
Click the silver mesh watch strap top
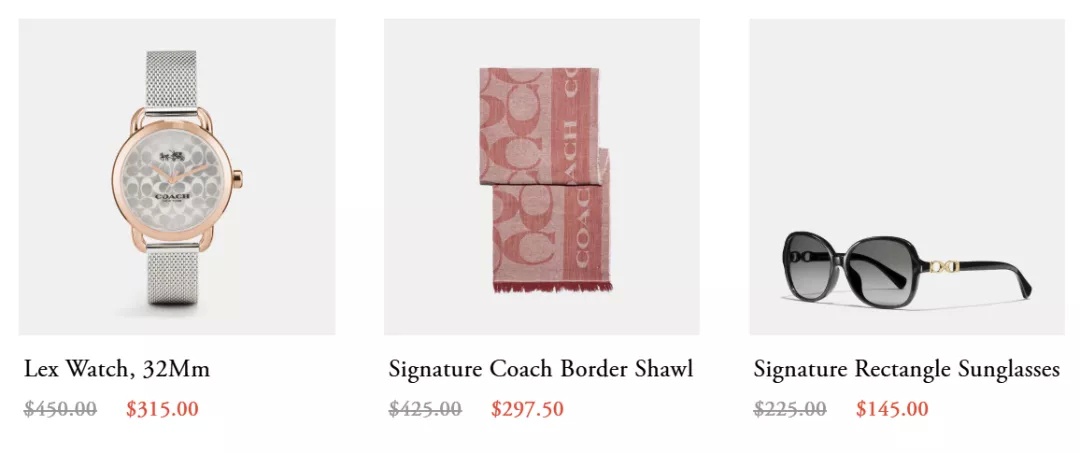coord(171,79)
